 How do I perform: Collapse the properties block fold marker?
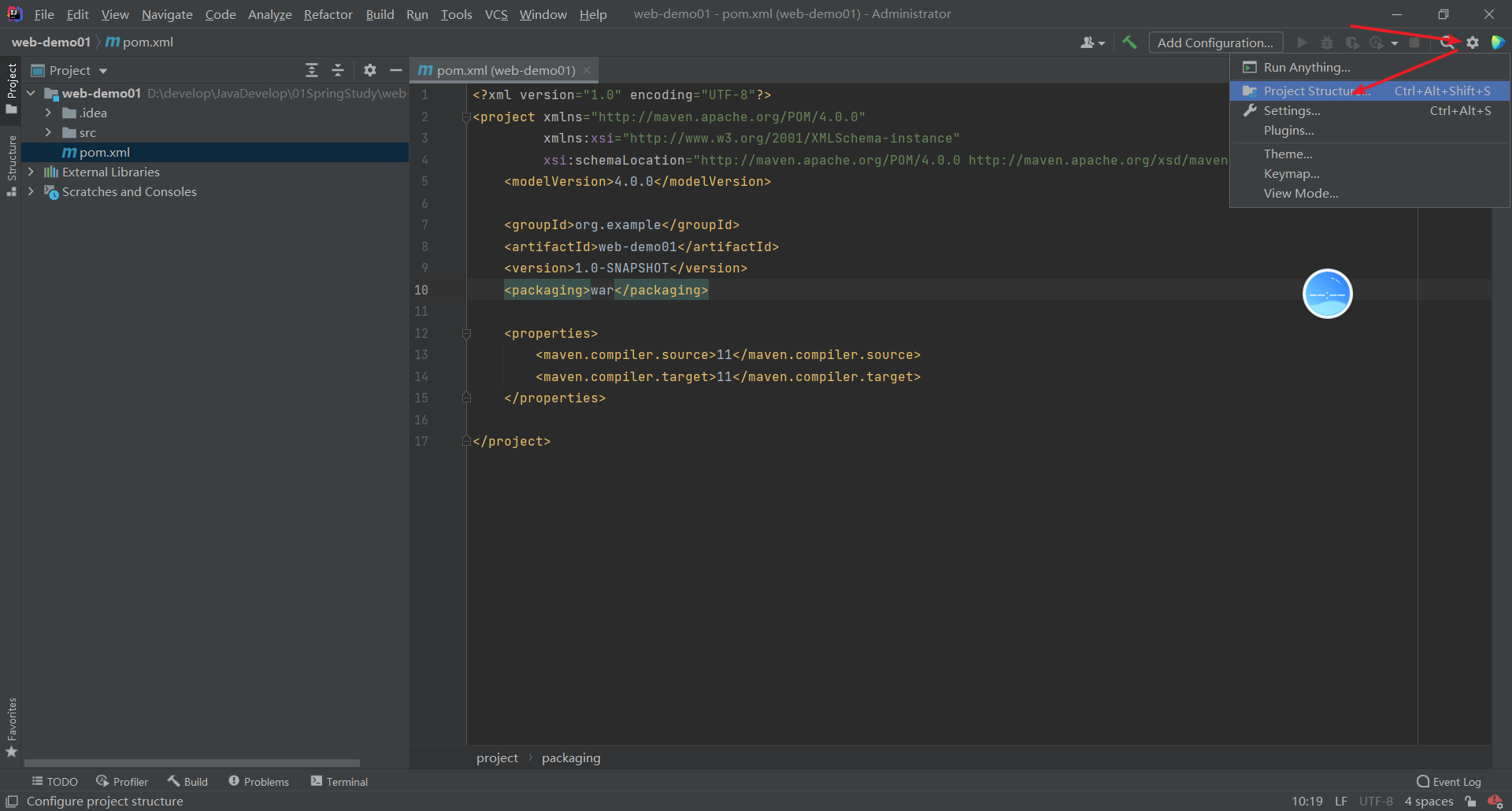tap(466, 334)
